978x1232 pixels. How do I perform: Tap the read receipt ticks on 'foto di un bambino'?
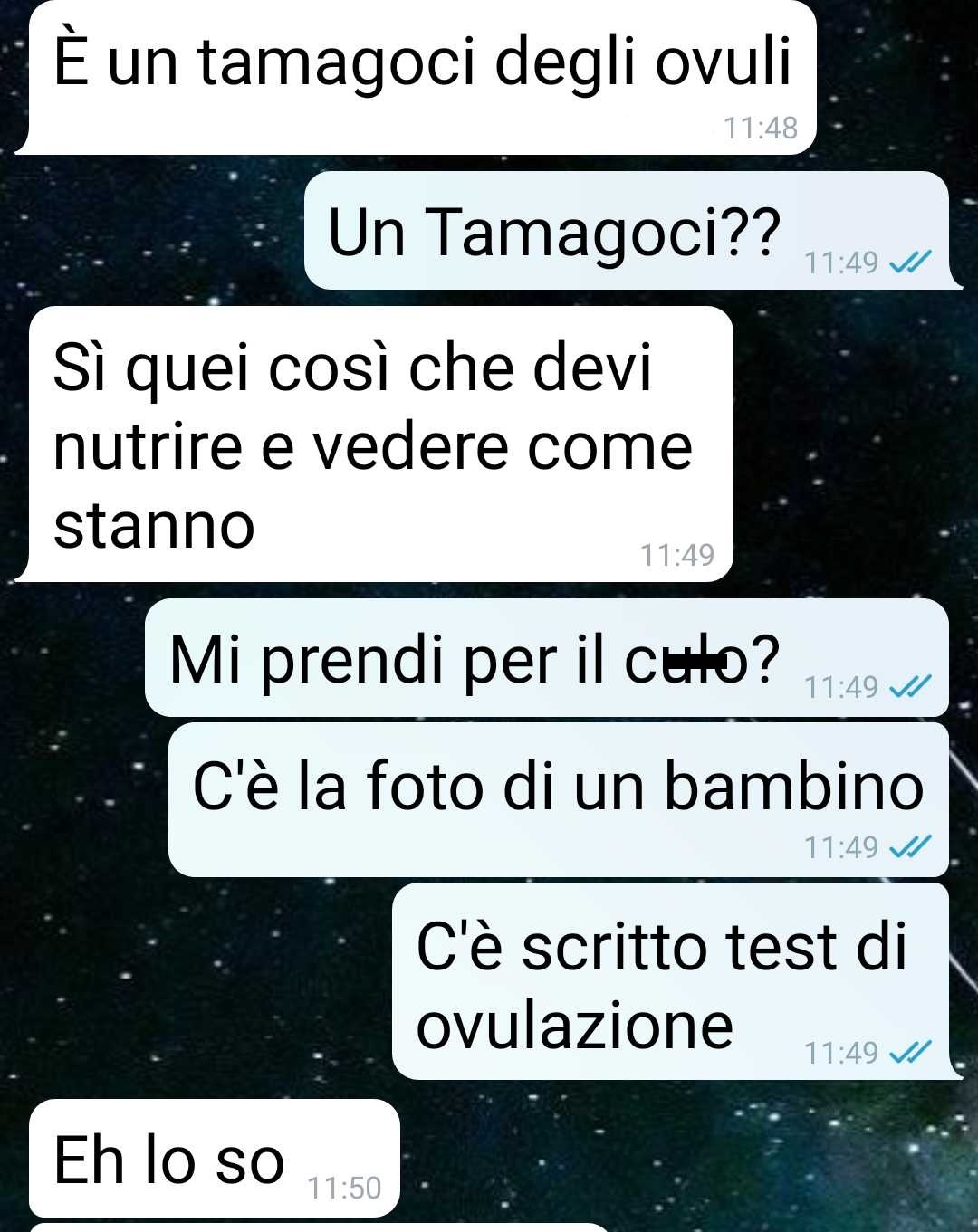[x=910, y=847]
